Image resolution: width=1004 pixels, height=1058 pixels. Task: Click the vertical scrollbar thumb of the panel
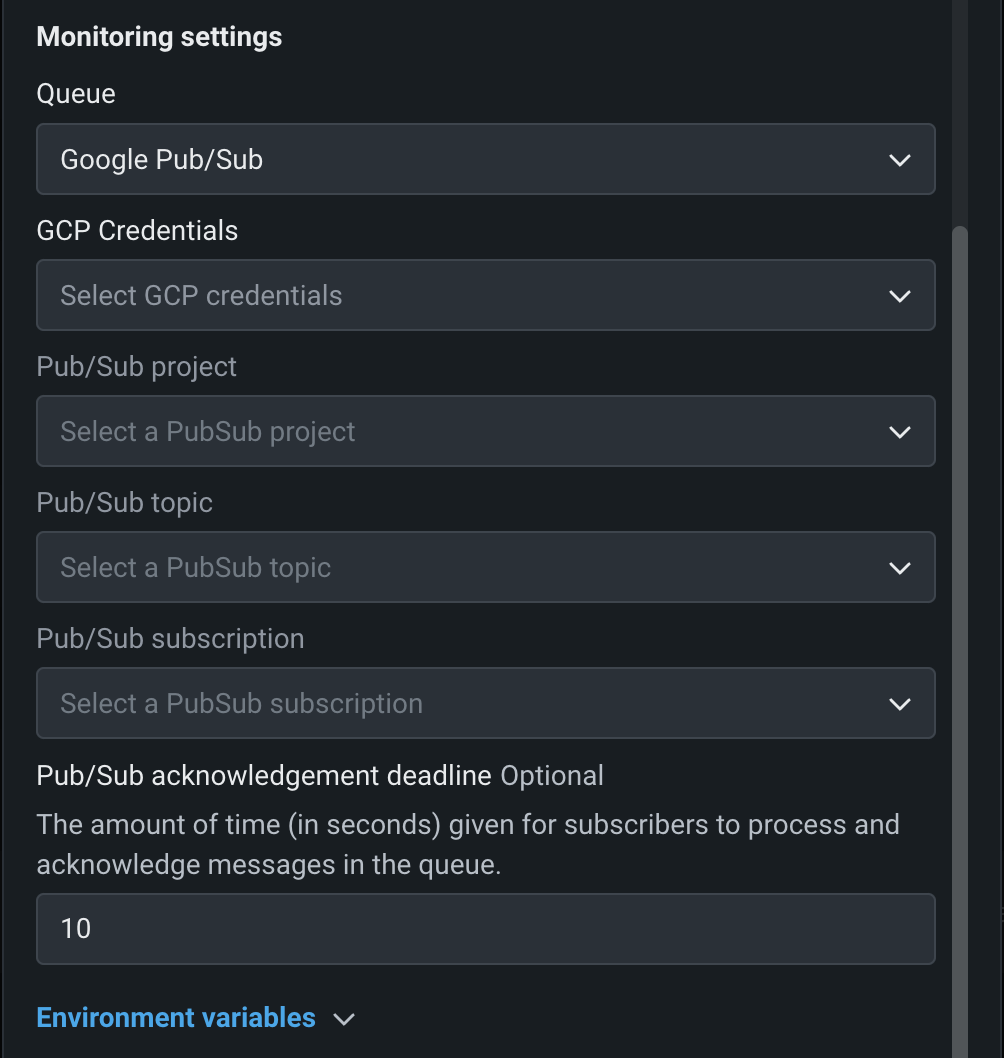click(960, 600)
